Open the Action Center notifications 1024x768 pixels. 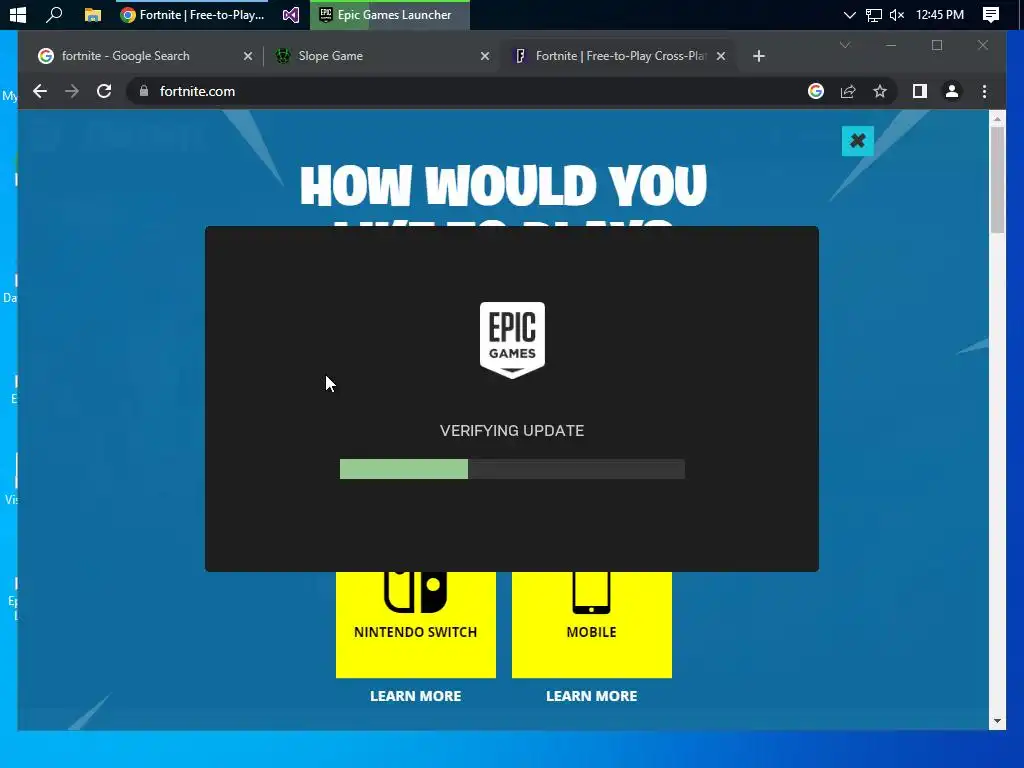tap(991, 14)
